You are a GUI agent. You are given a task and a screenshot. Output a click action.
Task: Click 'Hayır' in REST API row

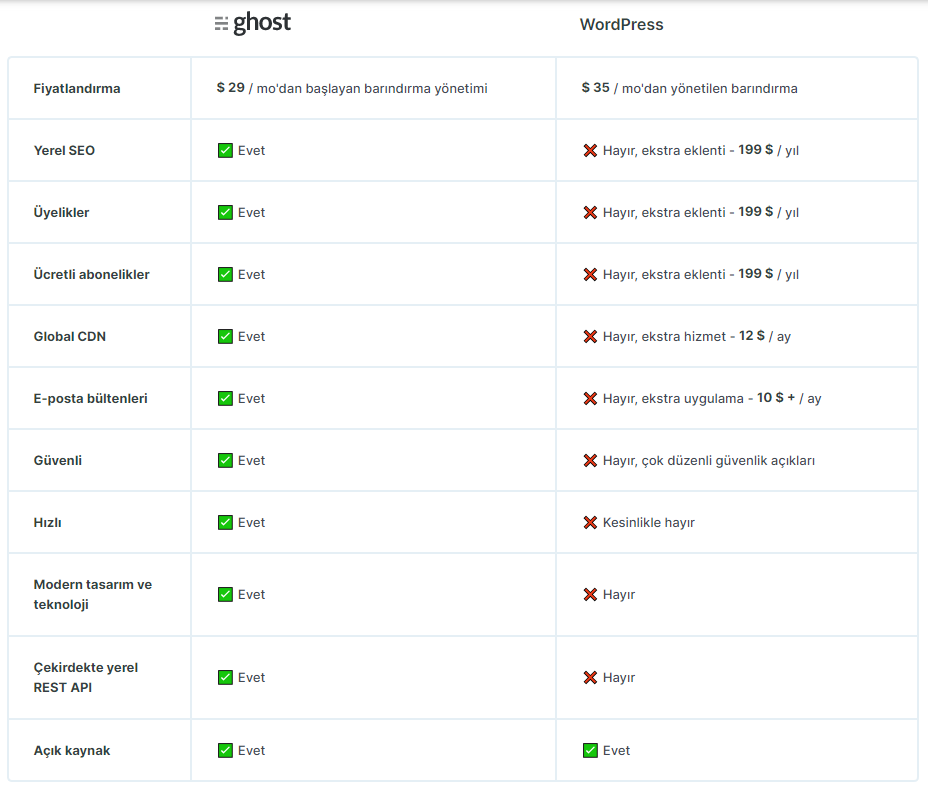coord(619,678)
